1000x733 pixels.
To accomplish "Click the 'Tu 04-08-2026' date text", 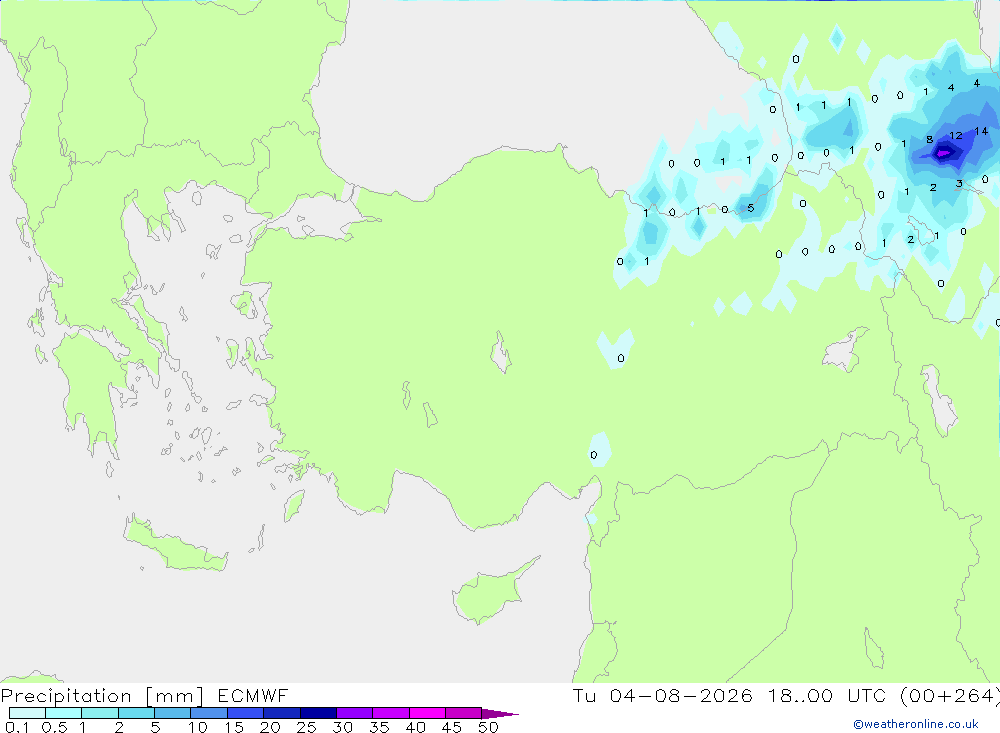I will (x=663, y=695).
